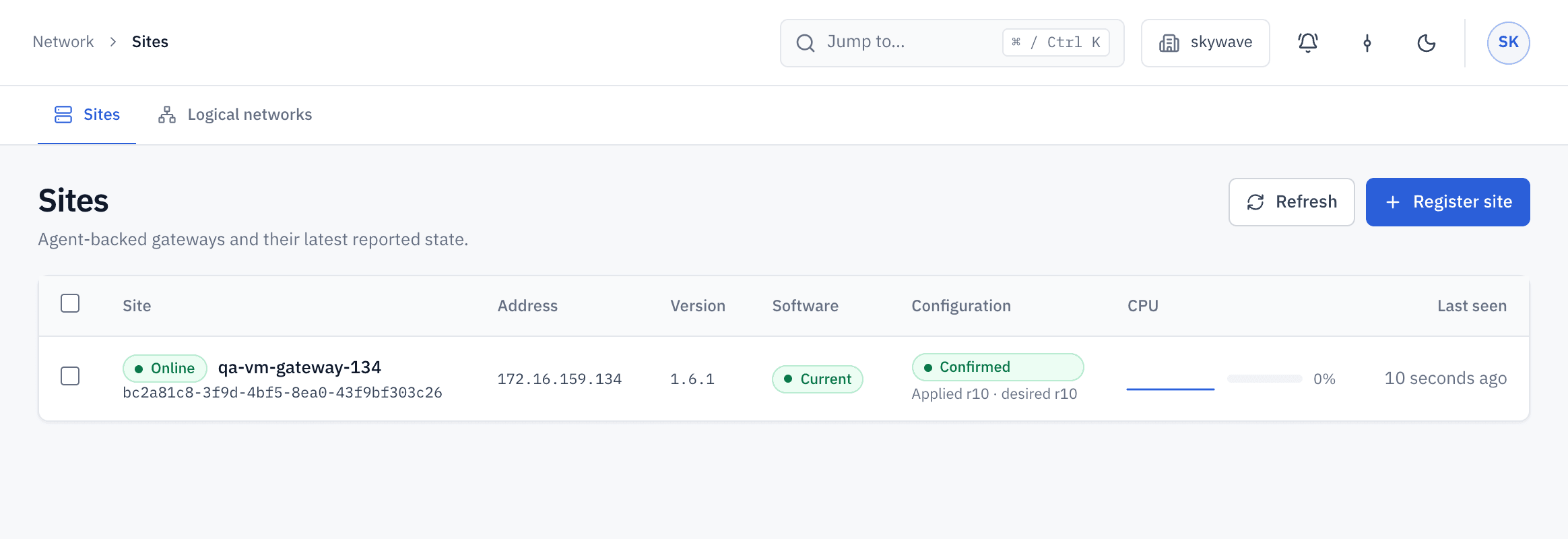Click the address 172.16.159.134
The height and width of the screenshot is (539, 1568).
pyautogui.click(x=560, y=379)
